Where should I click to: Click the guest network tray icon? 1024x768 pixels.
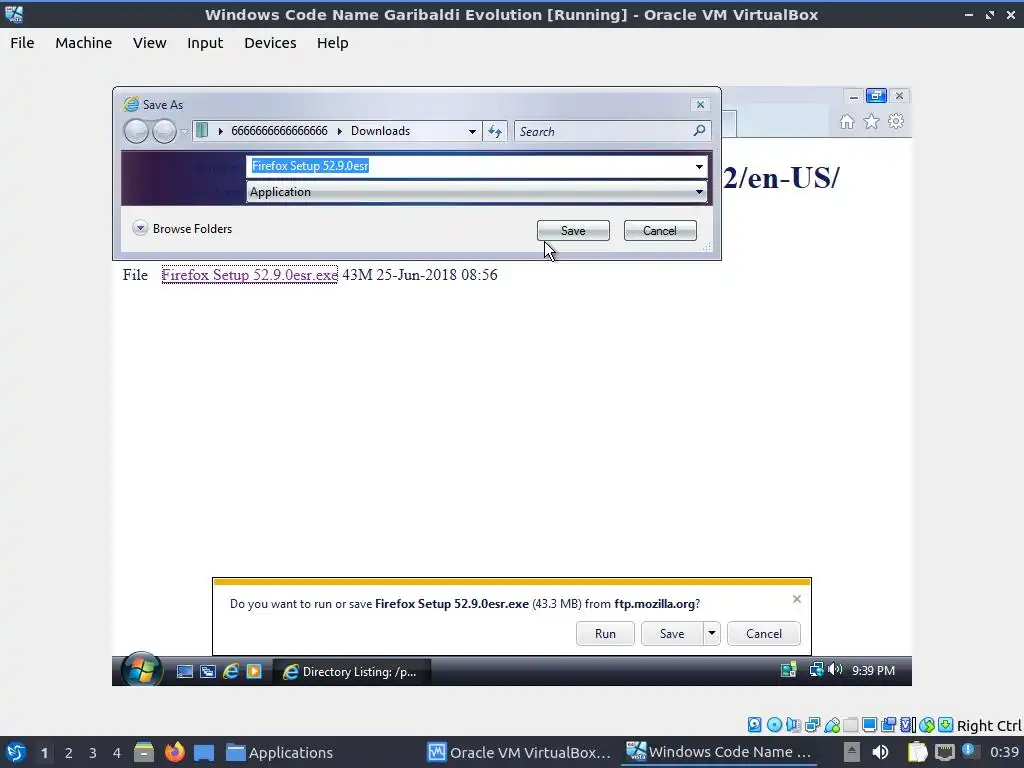click(x=816, y=670)
